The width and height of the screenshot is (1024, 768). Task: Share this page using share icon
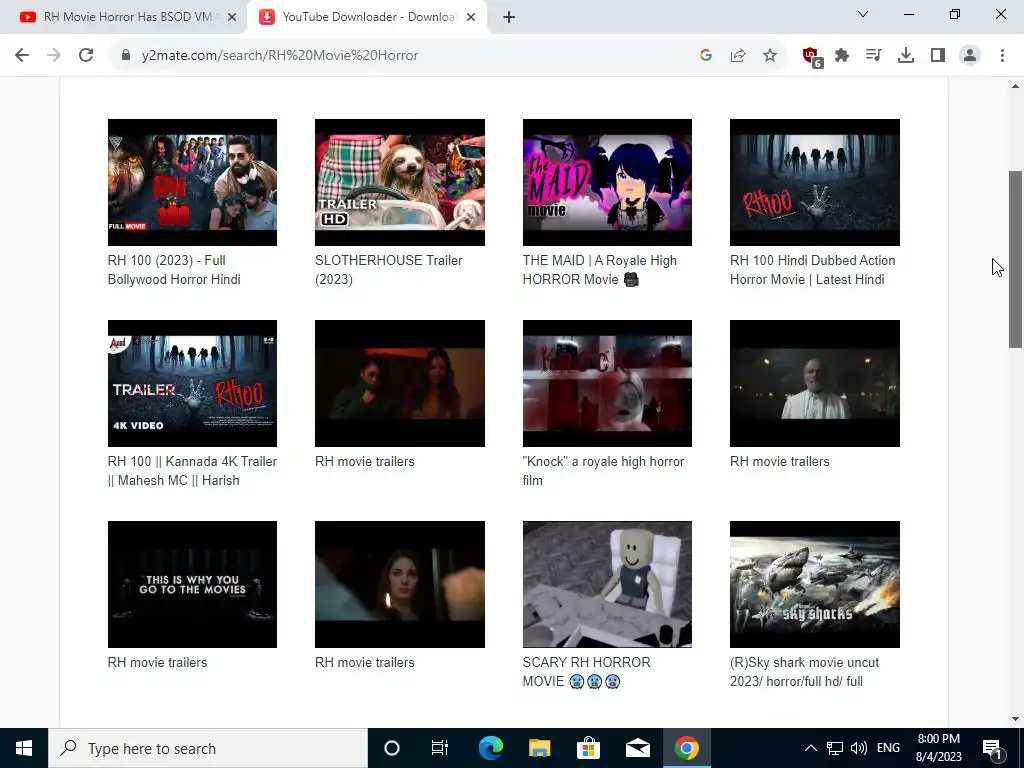pos(738,55)
